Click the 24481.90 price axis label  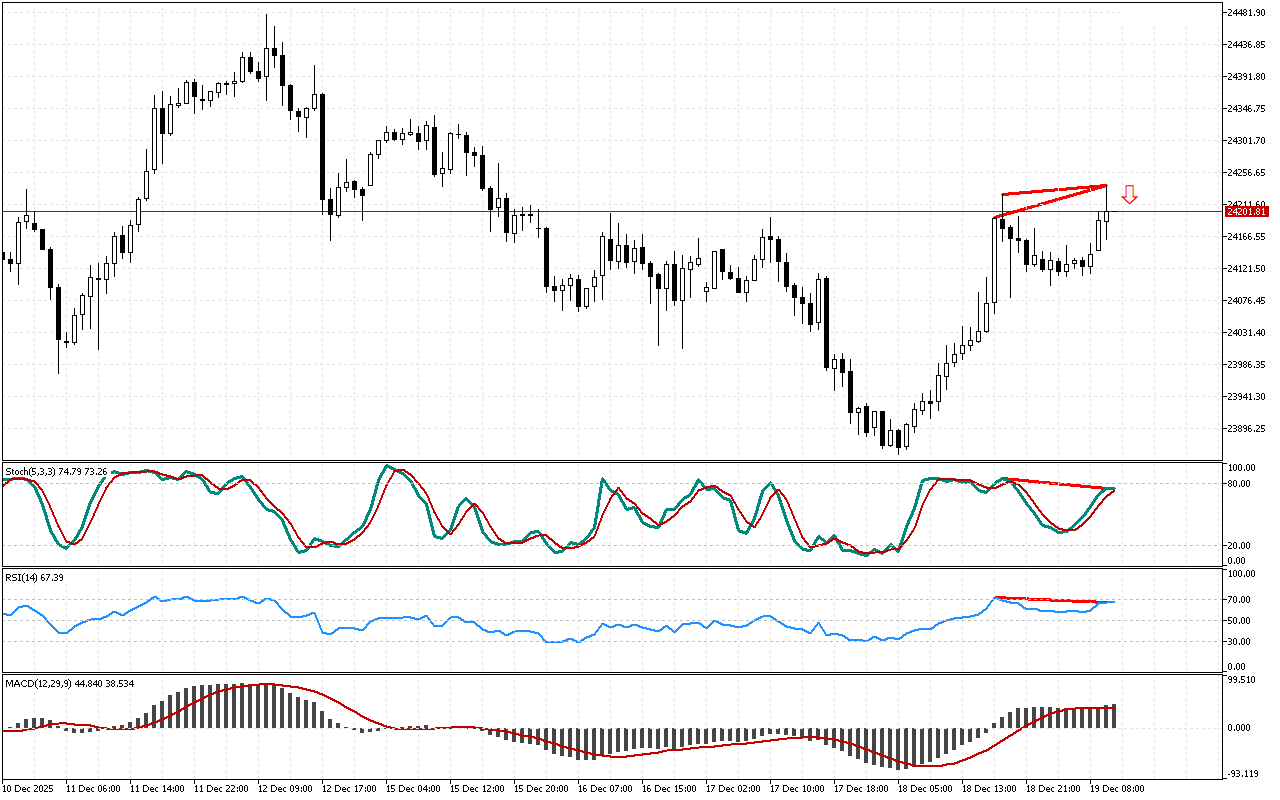click(x=1247, y=12)
